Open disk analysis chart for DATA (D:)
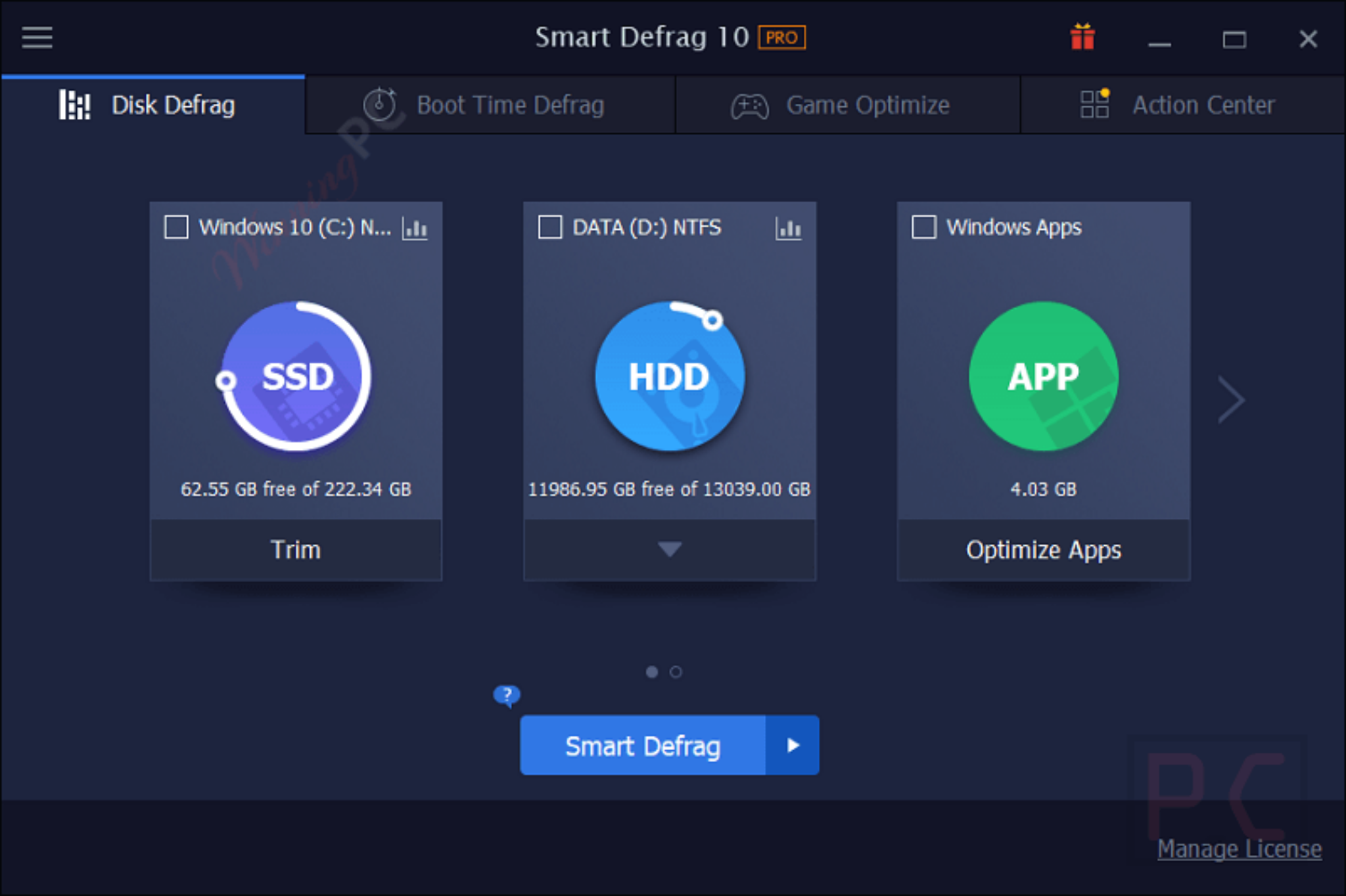The height and width of the screenshot is (896, 1346). [789, 229]
